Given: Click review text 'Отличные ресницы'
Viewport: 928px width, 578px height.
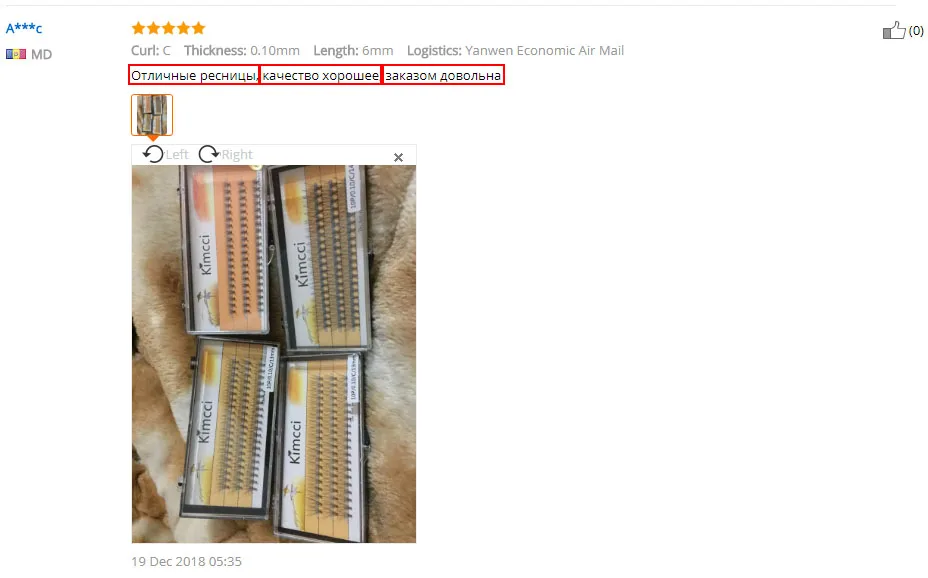Looking at the screenshot, I should (x=194, y=75).
